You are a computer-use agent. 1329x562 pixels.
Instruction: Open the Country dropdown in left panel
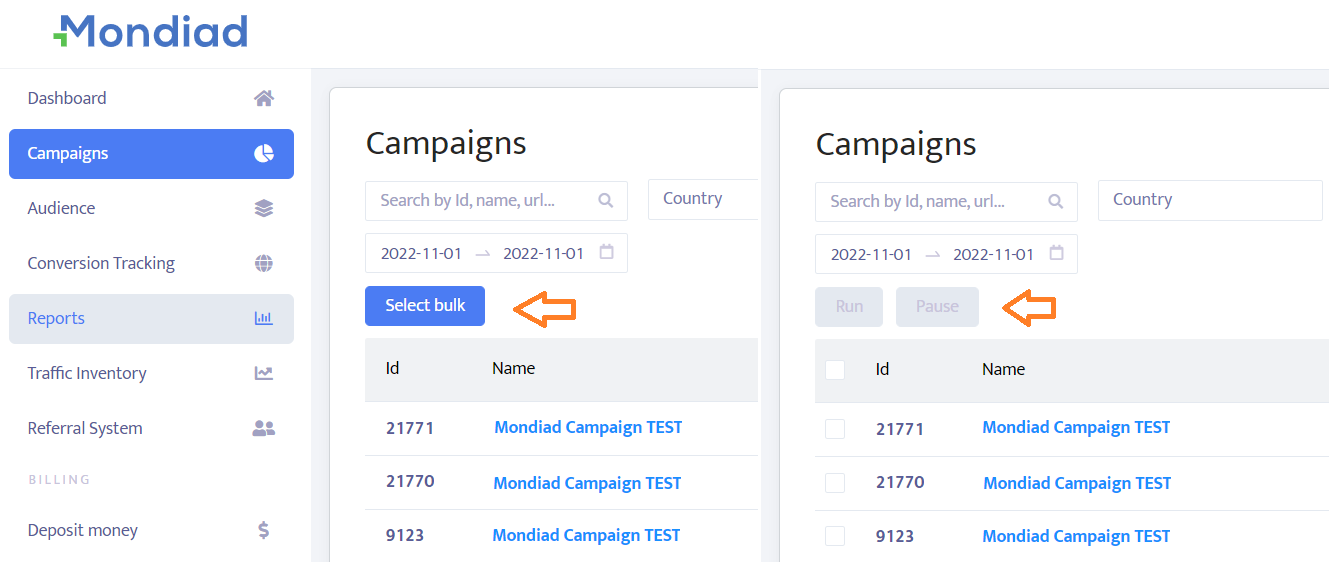tap(703, 199)
